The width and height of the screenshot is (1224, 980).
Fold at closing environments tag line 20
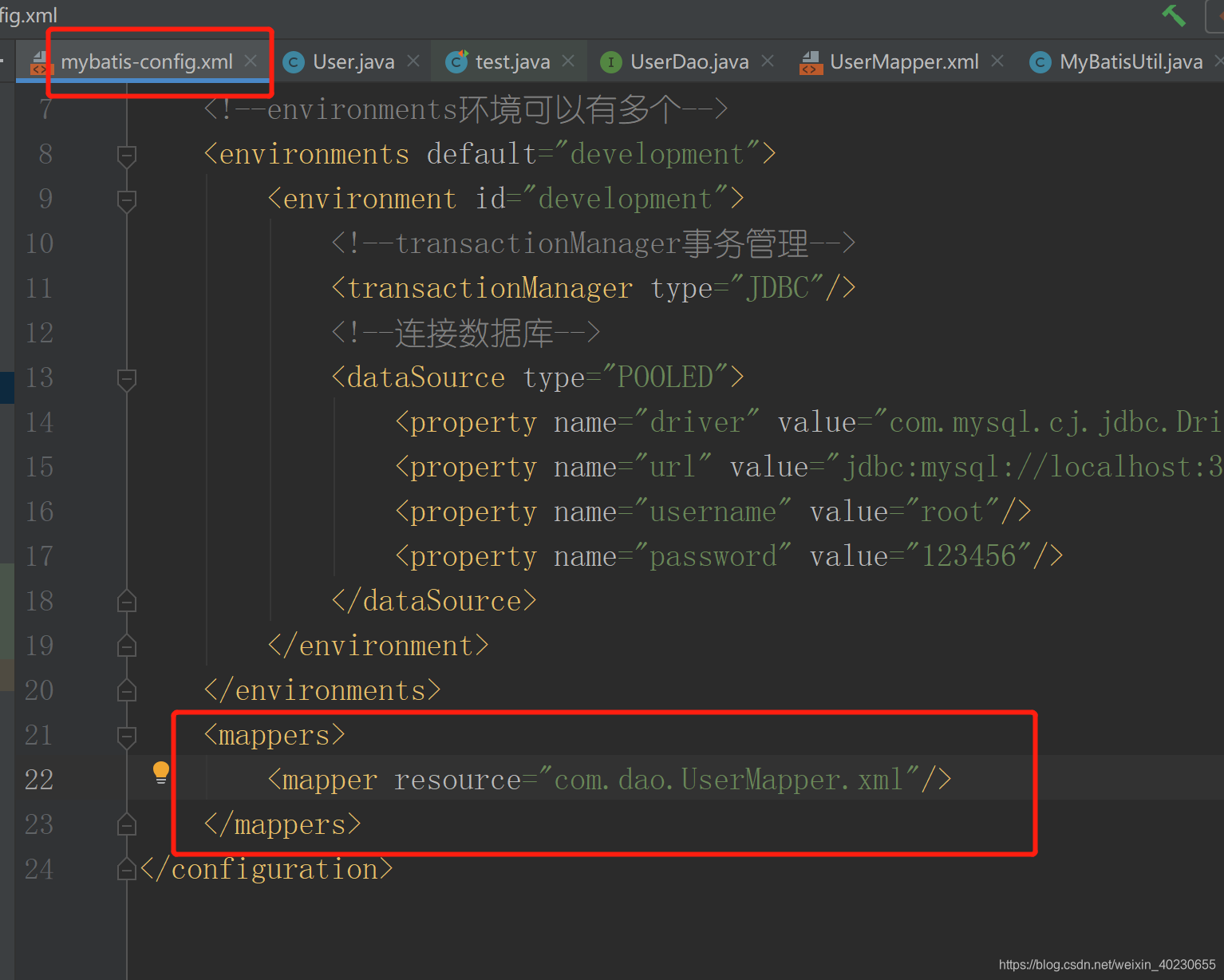[x=126, y=690]
